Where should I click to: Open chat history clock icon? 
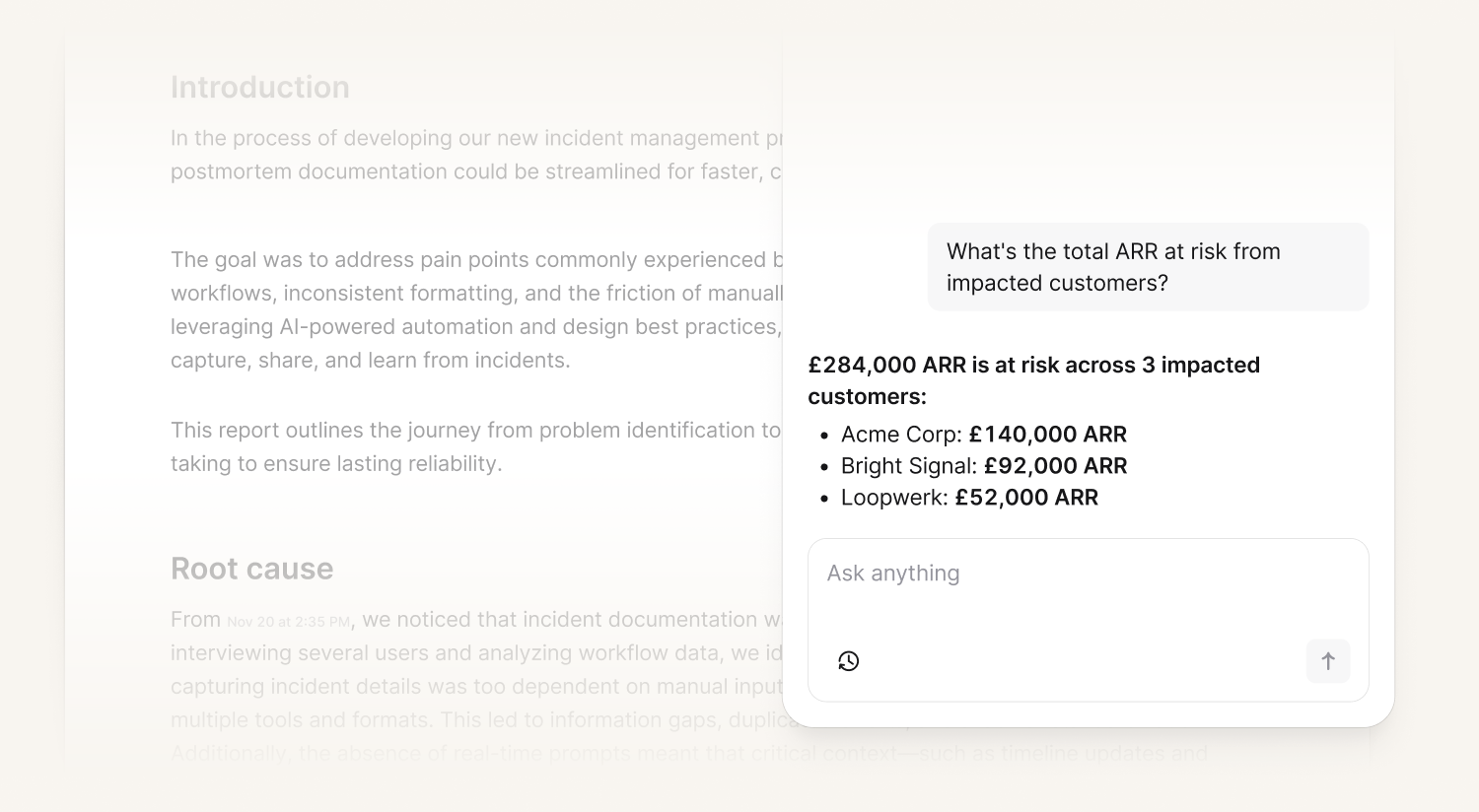point(848,661)
